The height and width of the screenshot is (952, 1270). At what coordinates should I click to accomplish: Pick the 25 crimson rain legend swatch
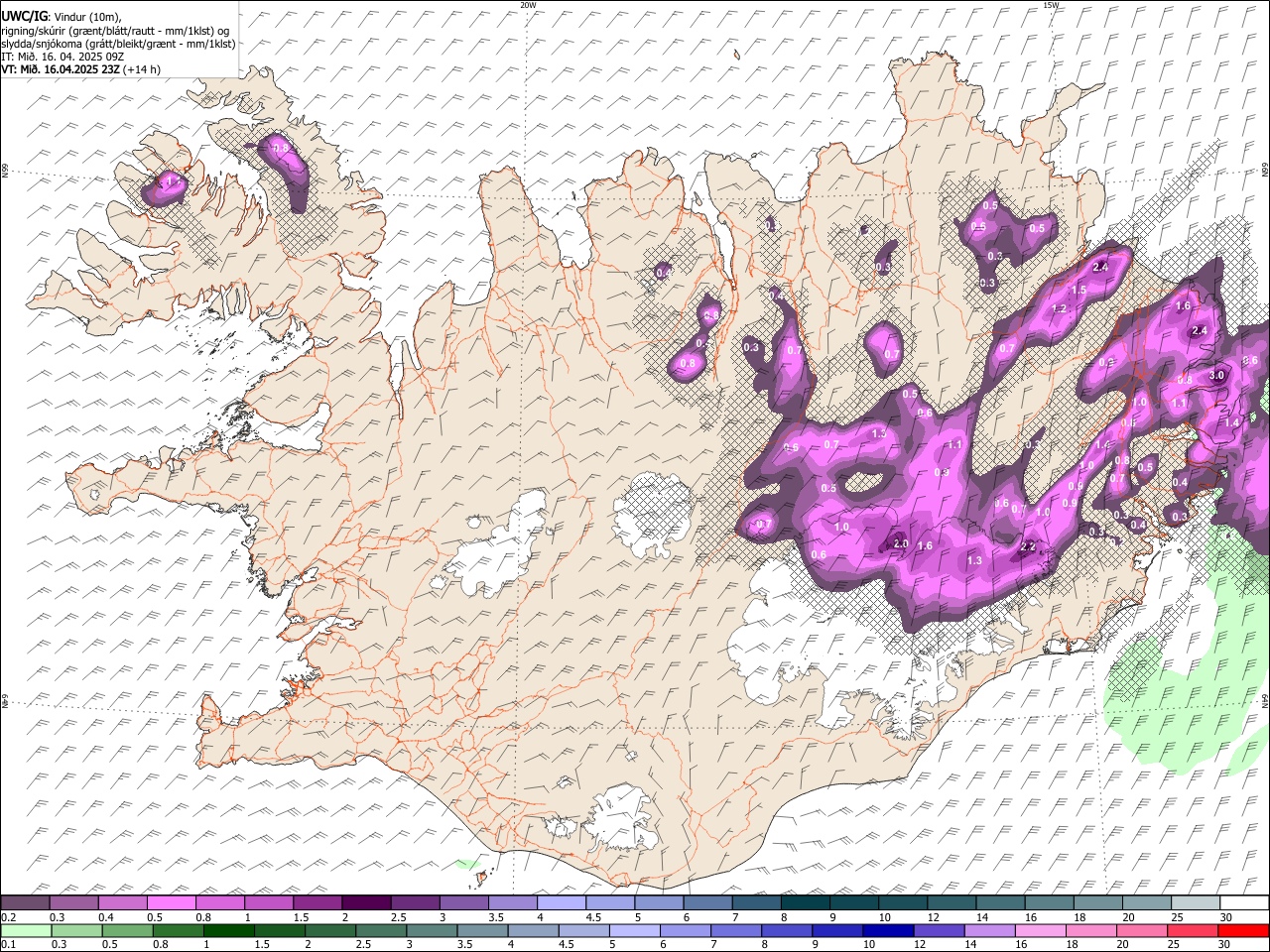[x=1193, y=930]
